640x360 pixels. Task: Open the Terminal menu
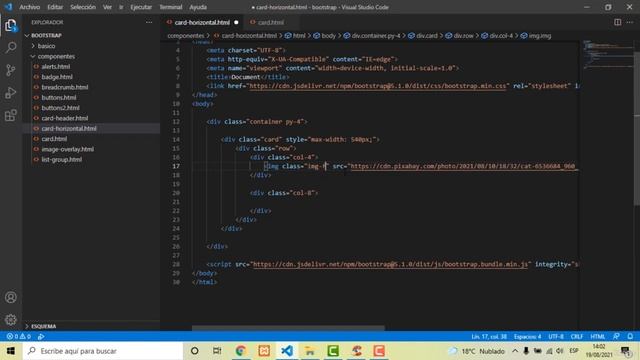pyautogui.click(x=171, y=7)
